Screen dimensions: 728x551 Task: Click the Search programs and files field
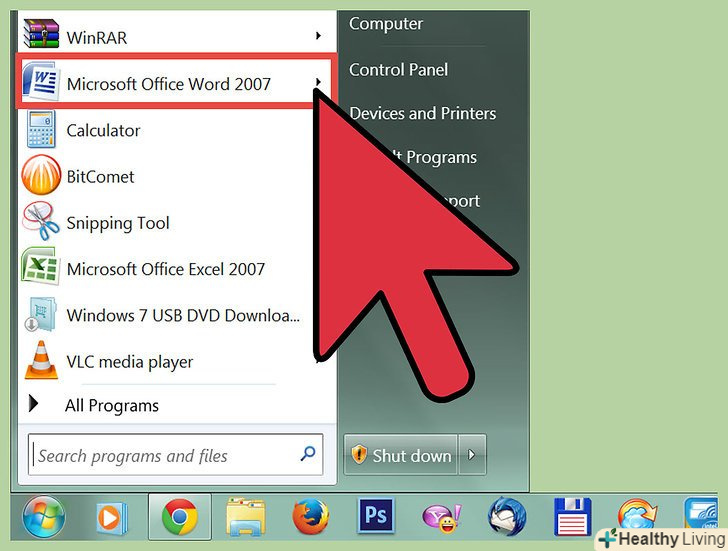(176, 454)
